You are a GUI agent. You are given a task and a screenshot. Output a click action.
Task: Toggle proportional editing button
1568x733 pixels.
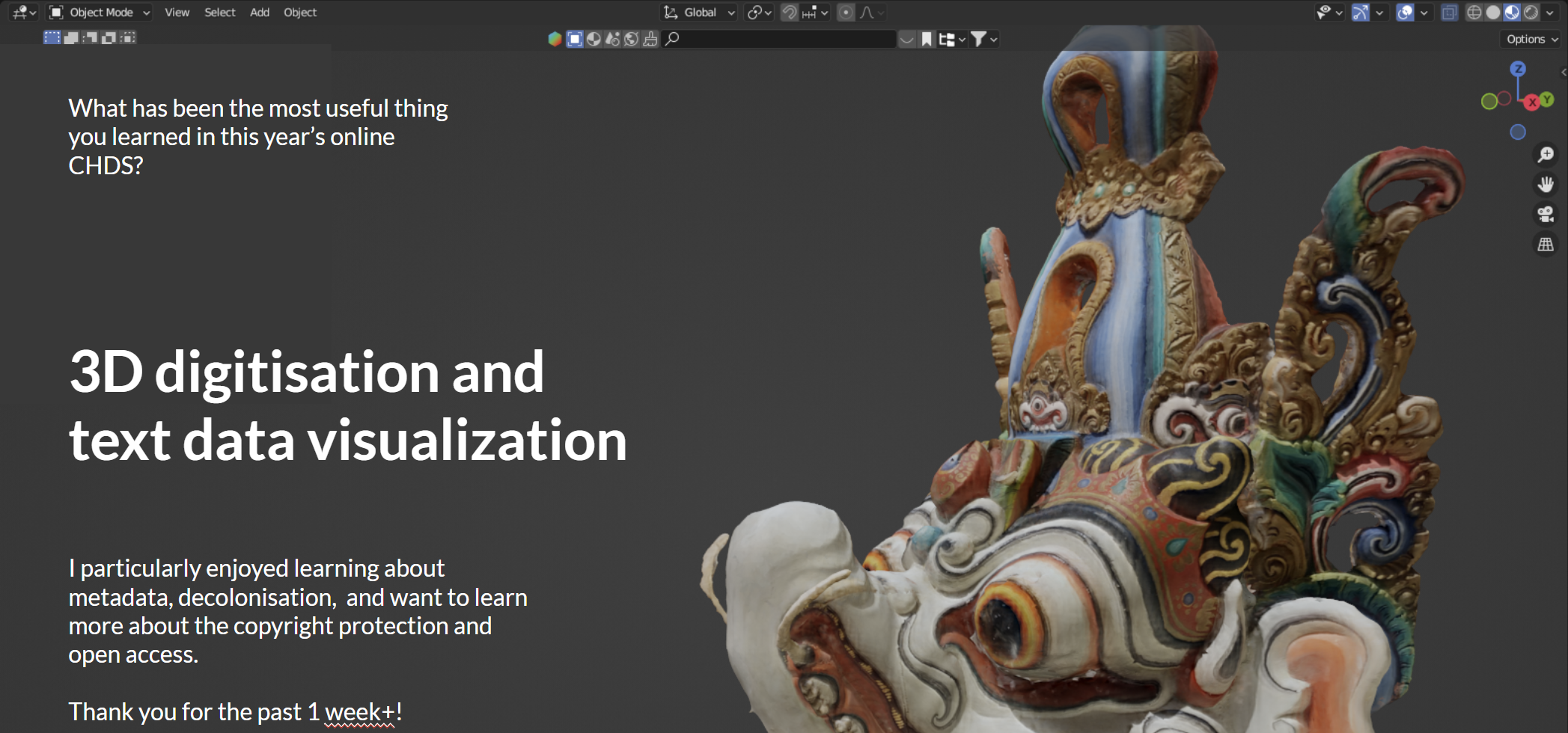click(846, 13)
